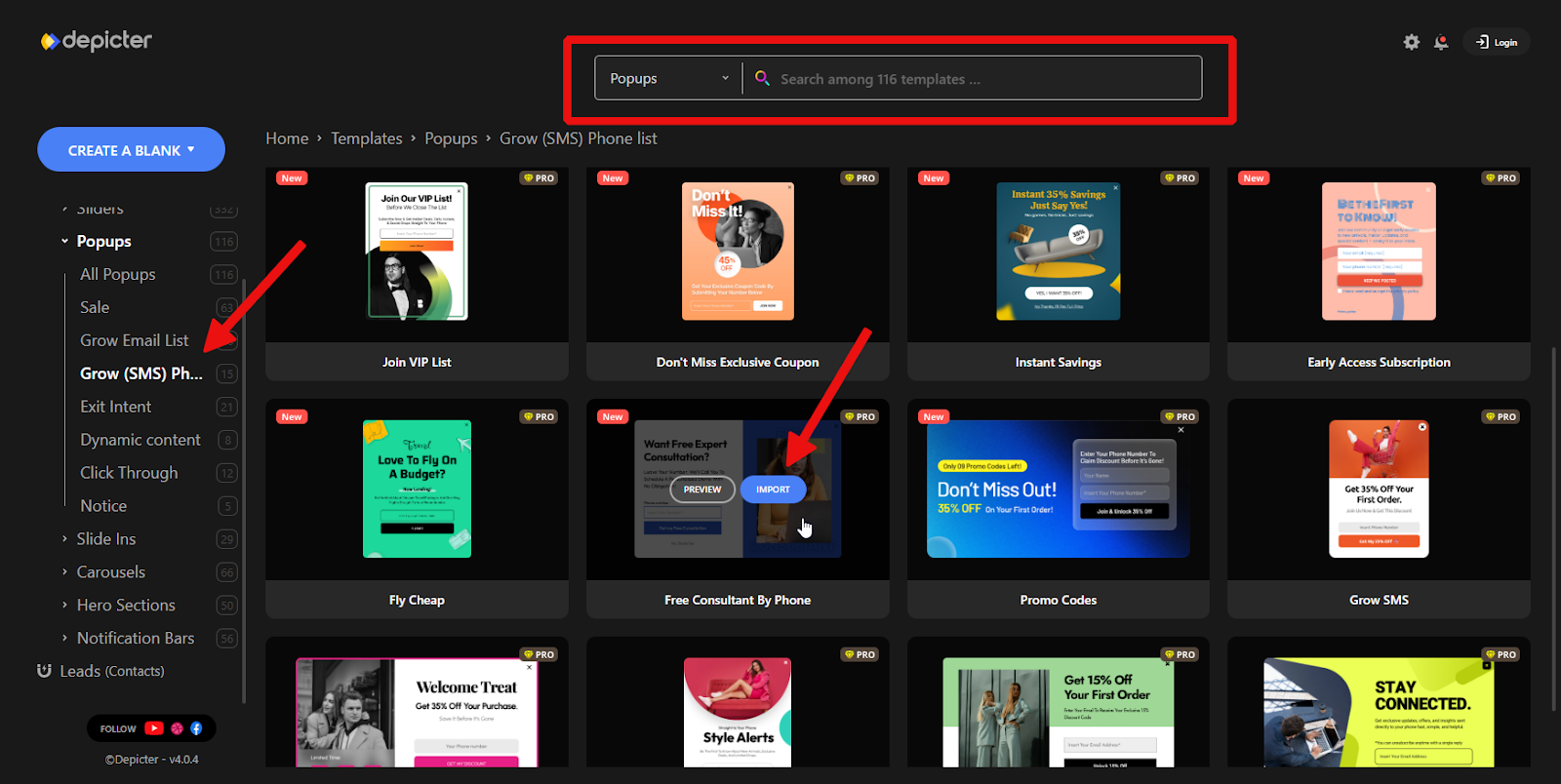This screenshot has width=1561, height=784.
Task: Click PRO badge on Join VIP List card
Action: point(539,178)
